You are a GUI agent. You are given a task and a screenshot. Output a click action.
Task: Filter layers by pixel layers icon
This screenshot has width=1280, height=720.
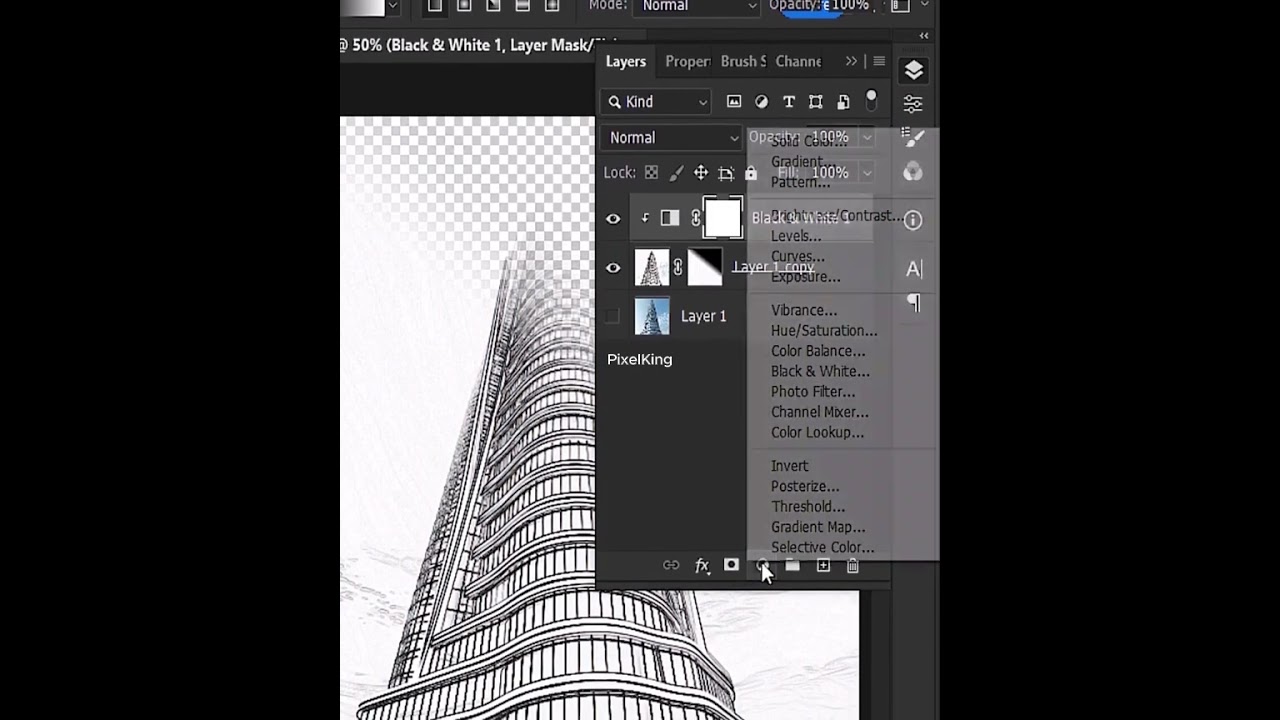coord(734,102)
